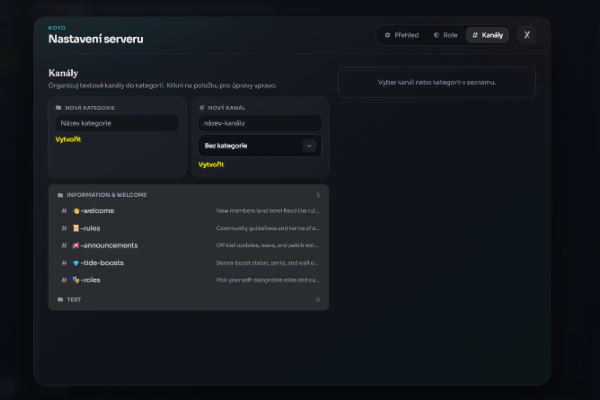Click Vytvořit under Nový kanál
600x400 pixels.
[x=211, y=165]
